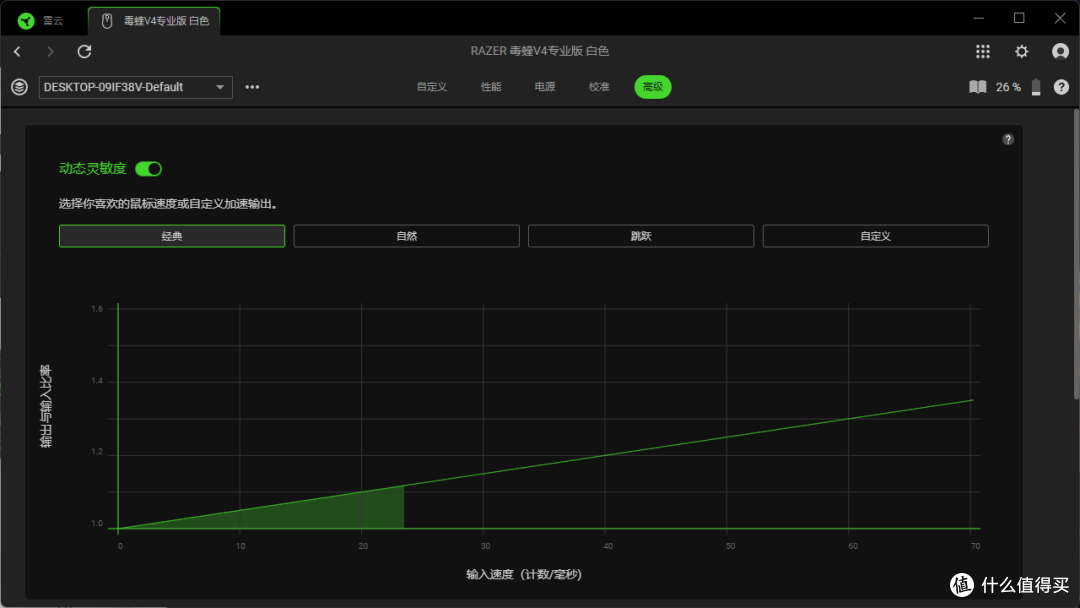Image resolution: width=1080 pixels, height=608 pixels.
Task: Click the profile layers icon
Action: 19,87
